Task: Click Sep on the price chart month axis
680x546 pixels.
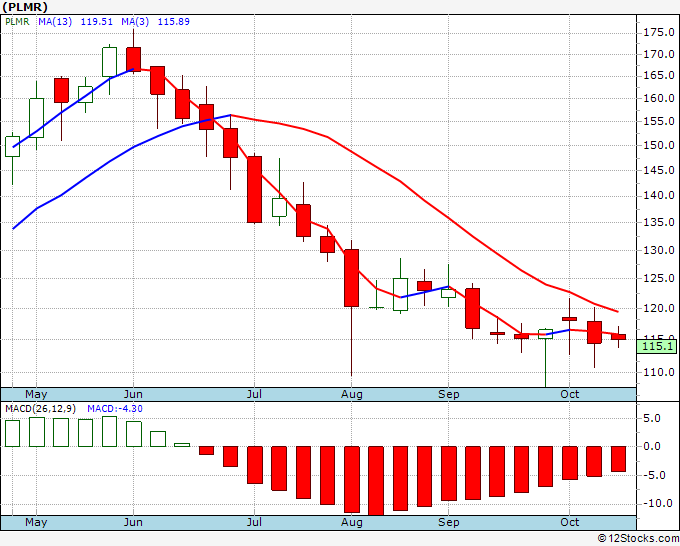Action: pyautogui.click(x=448, y=394)
